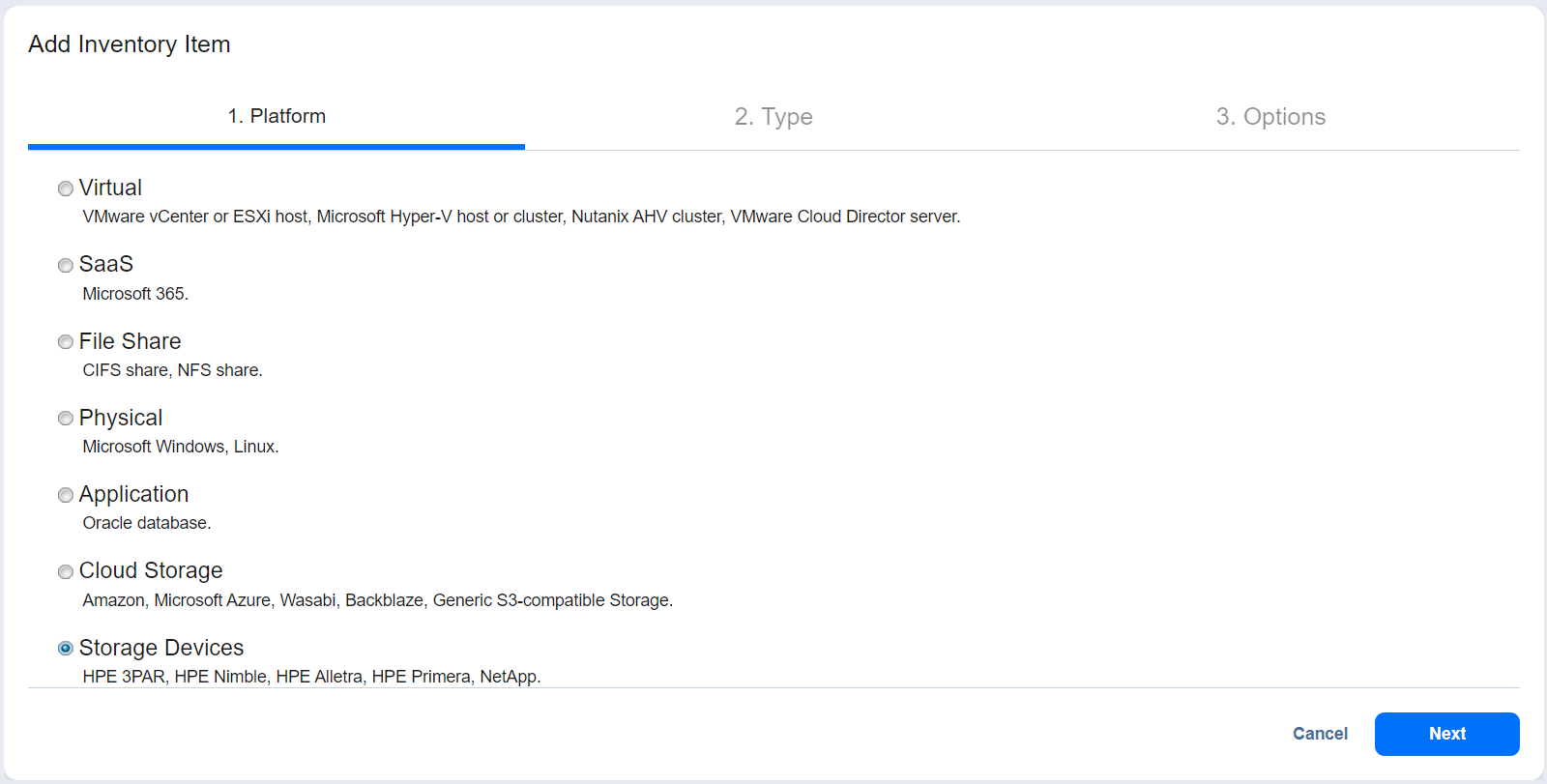Pick the File Share radio option
This screenshot has height=784, width=1547.
click(66, 342)
